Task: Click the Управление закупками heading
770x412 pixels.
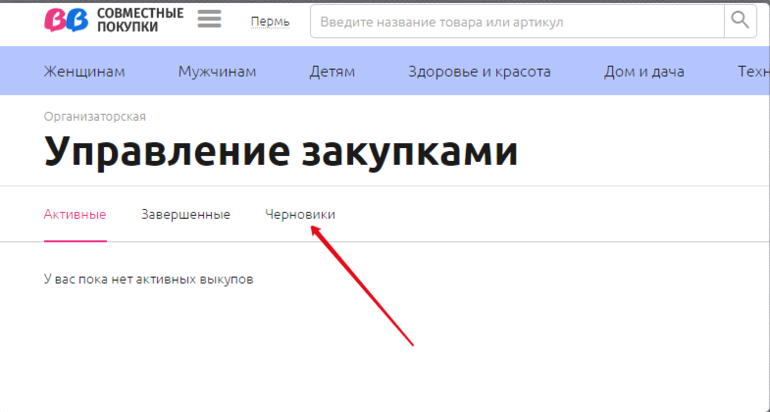Action: 281,152
